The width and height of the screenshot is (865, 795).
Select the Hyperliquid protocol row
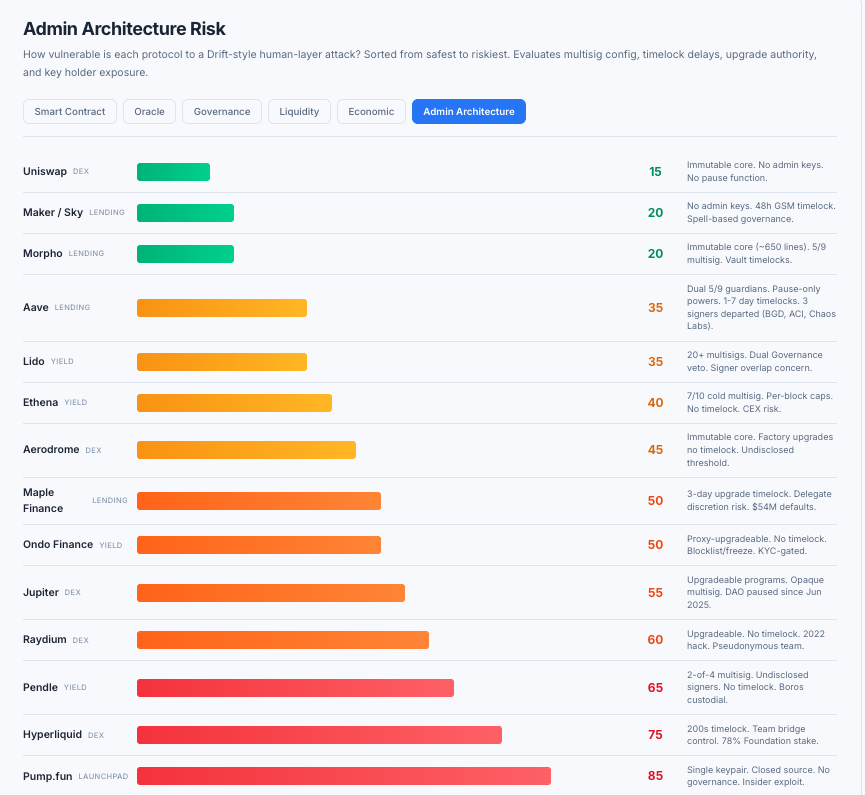(x=53, y=734)
